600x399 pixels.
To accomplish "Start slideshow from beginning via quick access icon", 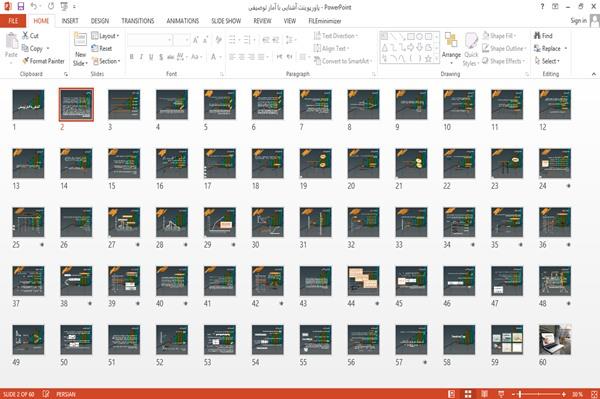I will 64,6.
